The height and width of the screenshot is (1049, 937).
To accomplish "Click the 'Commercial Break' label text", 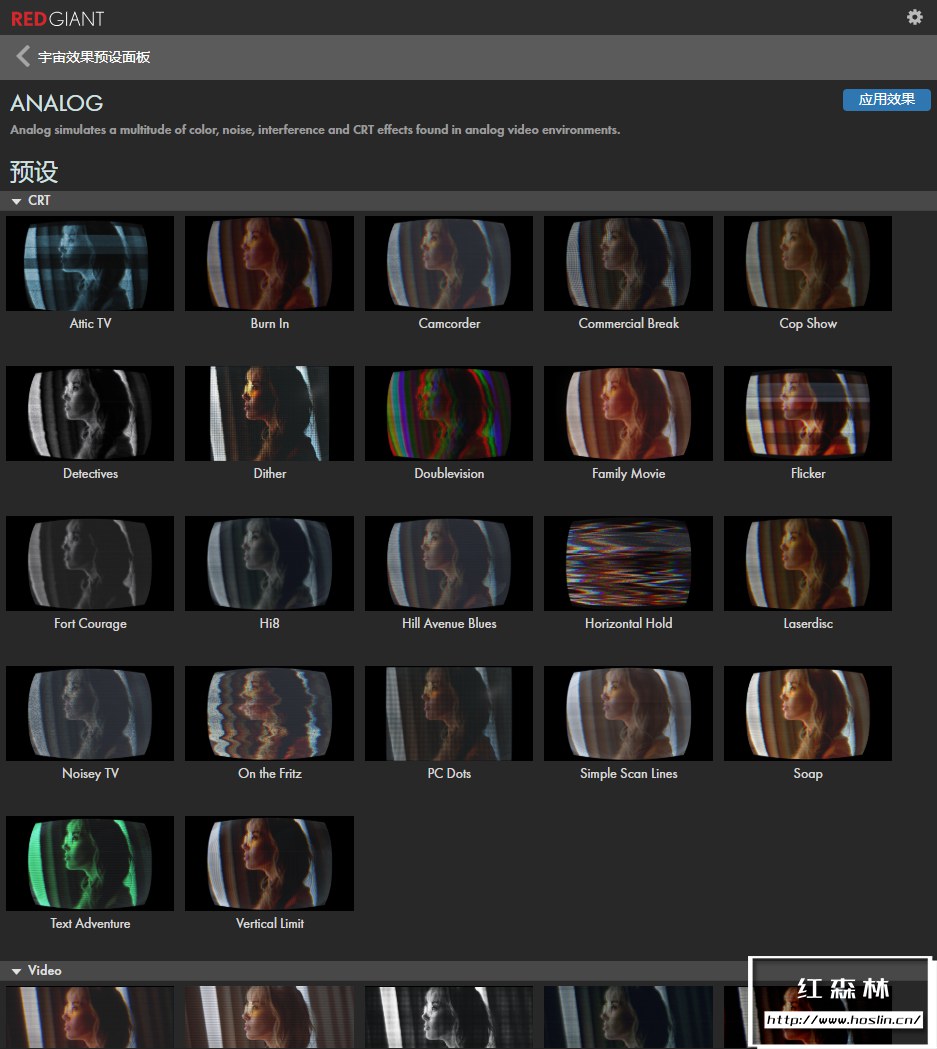I will [x=628, y=323].
